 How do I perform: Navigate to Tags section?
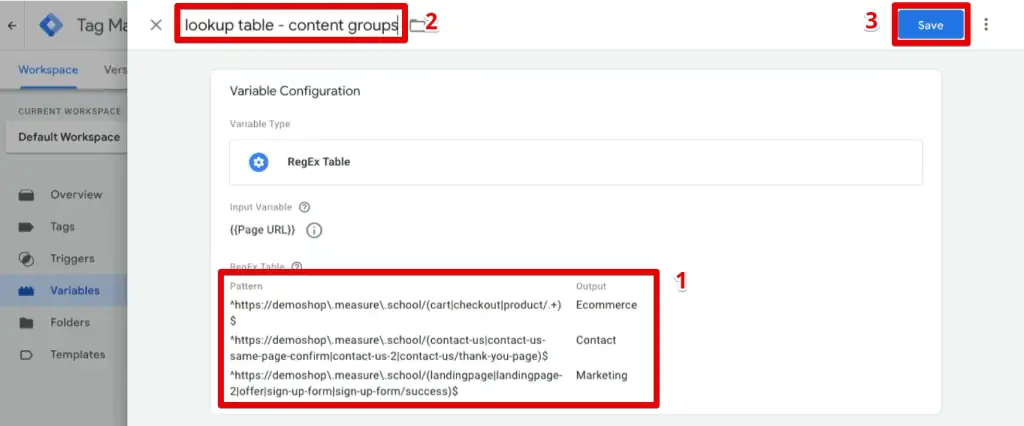(x=62, y=227)
